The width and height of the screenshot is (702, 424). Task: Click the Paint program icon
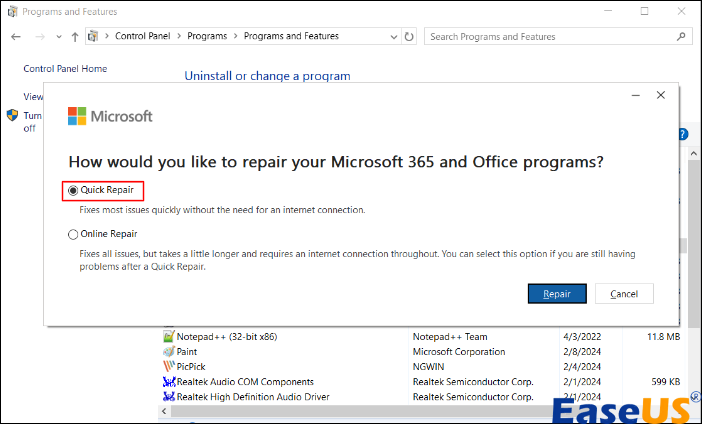click(x=168, y=352)
